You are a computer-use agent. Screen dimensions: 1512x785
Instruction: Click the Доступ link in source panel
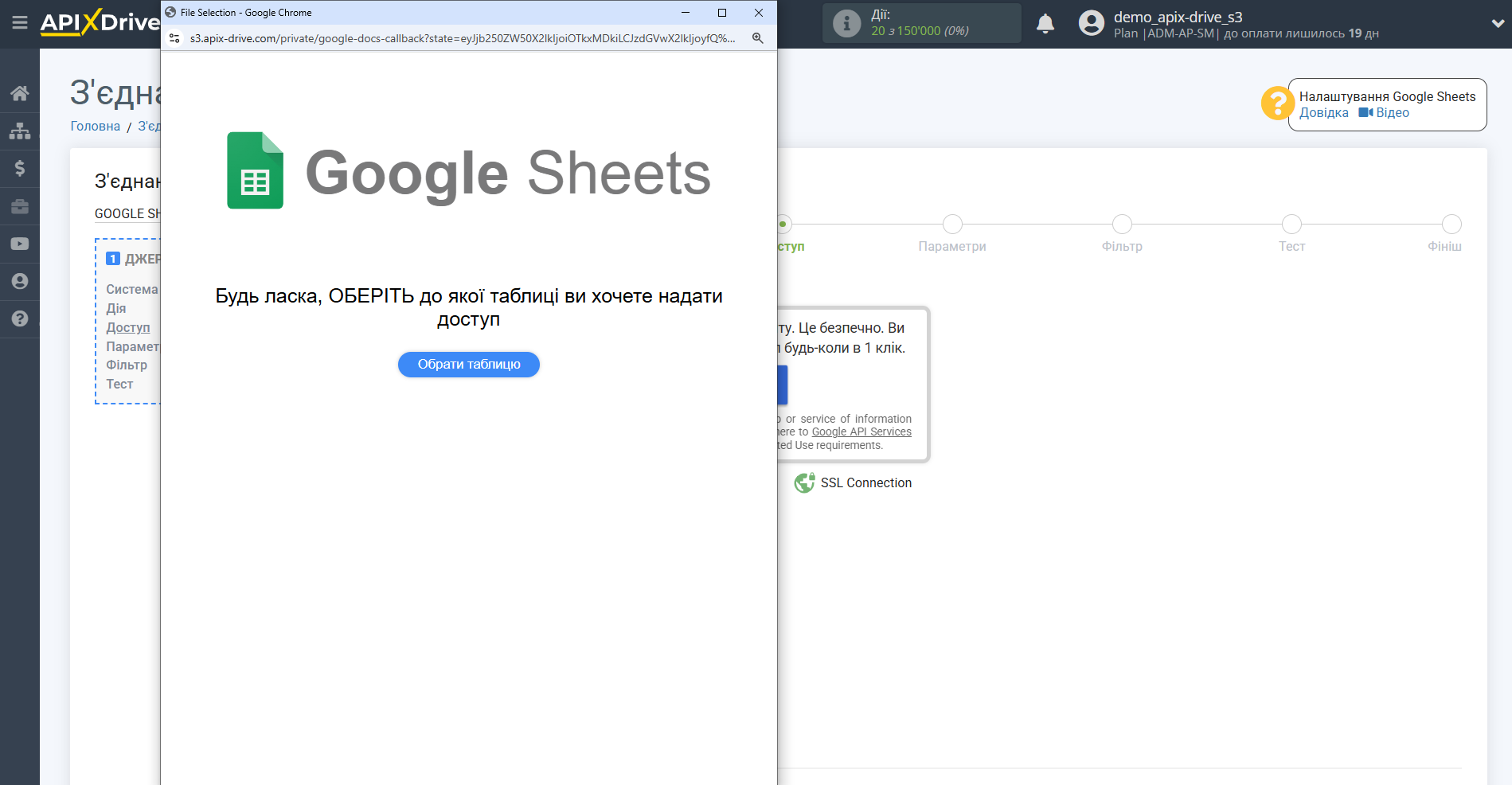coord(128,327)
